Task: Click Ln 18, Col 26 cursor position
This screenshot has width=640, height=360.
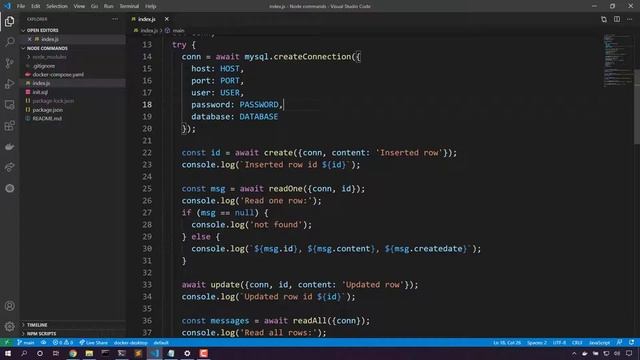Action: tap(507, 342)
